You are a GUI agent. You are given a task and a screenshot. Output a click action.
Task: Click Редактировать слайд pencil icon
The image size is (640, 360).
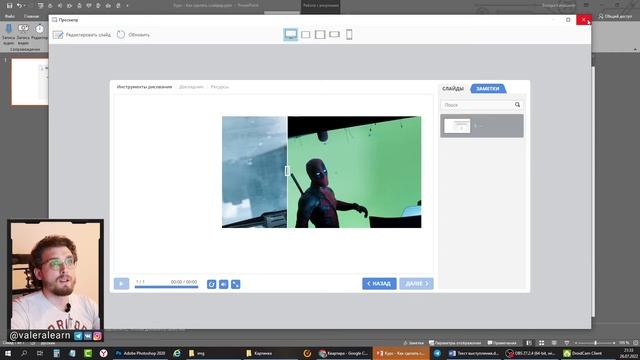pos(58,35)
